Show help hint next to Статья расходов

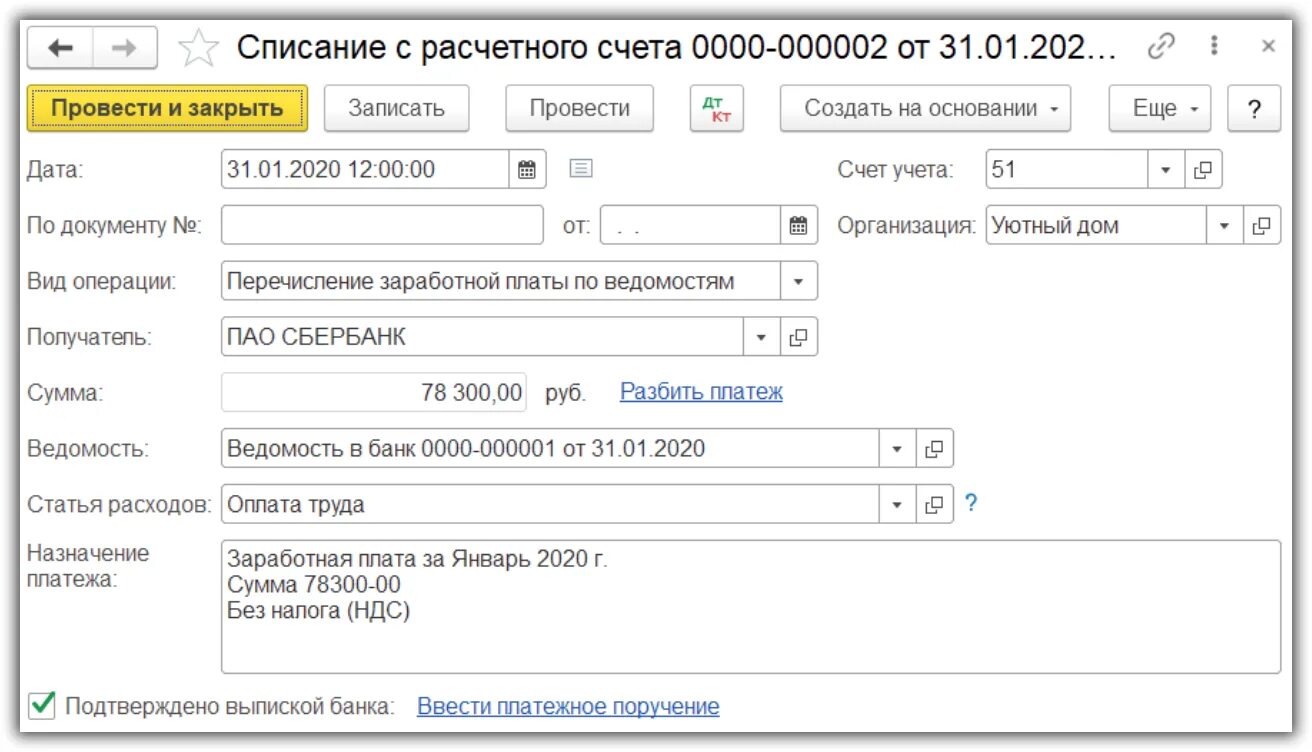(x=970, y=504)
